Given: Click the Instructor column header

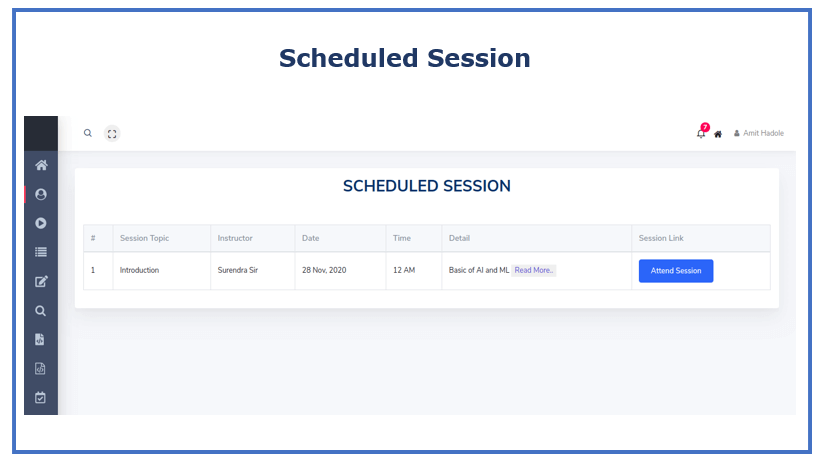Looking at the screenshot, I should point(235,238).
